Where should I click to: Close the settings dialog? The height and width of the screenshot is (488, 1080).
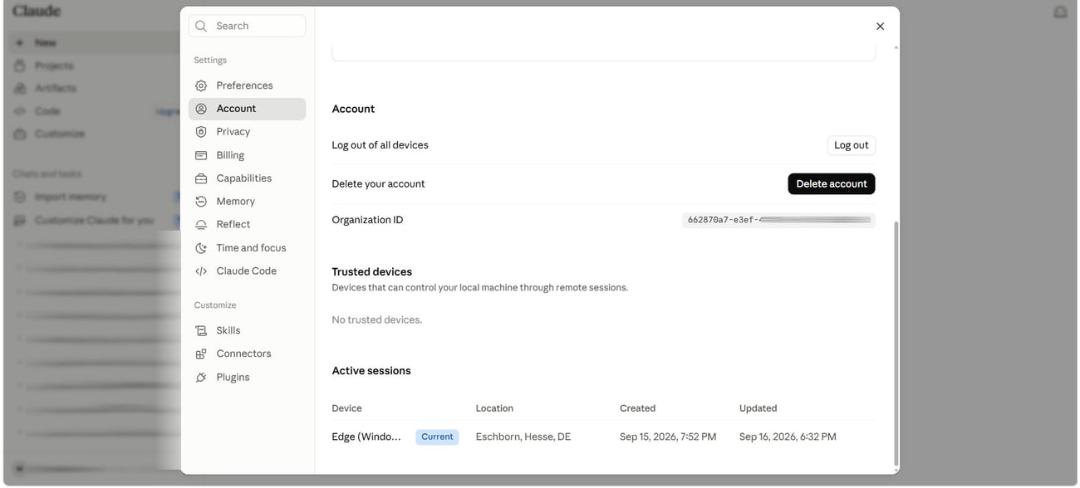[x=880, y=26]
